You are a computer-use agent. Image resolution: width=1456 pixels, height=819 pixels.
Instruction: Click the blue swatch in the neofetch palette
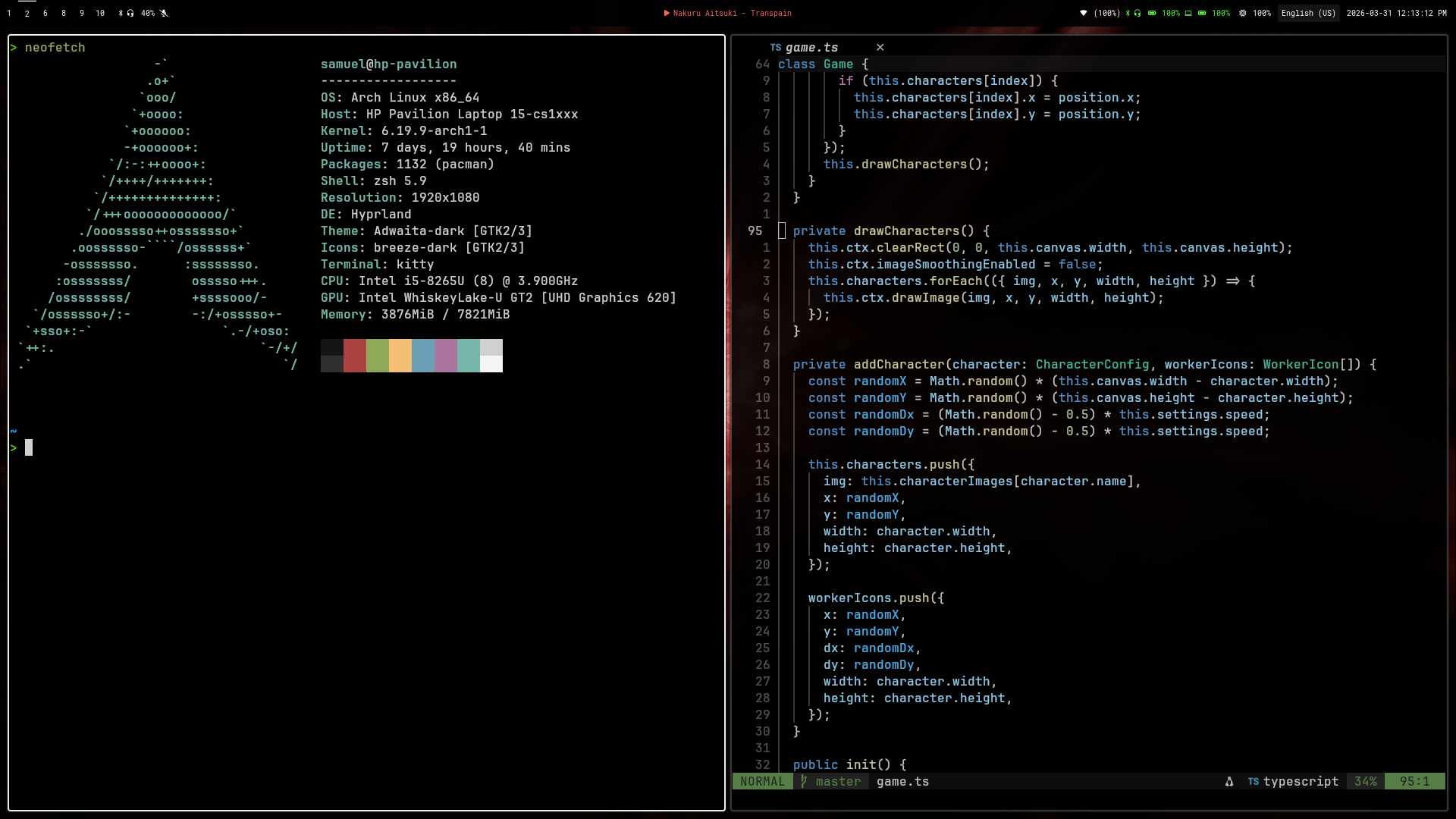pyautogui.click(x=423, y=356)
